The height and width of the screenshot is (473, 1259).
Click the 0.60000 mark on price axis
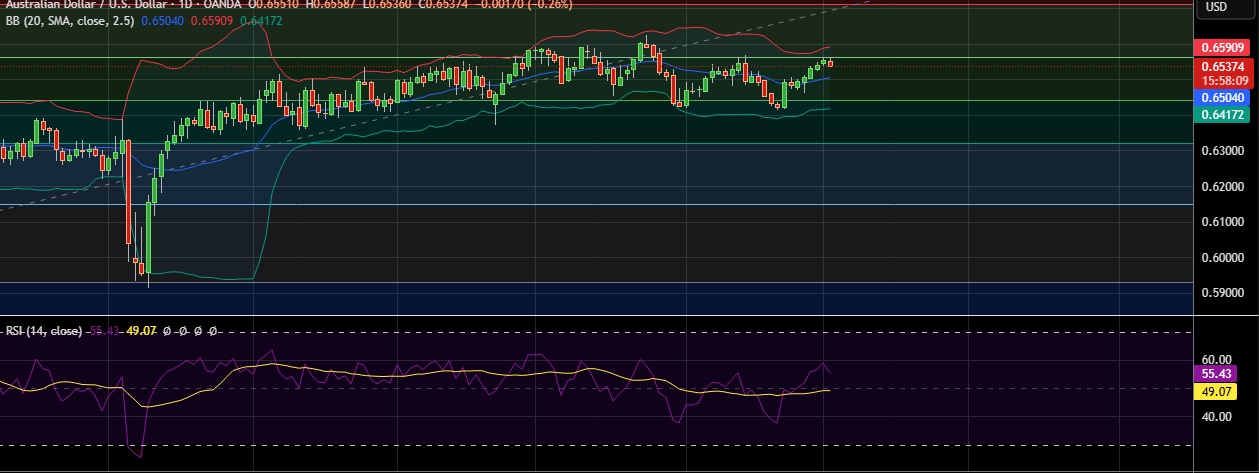pyautogui.click(x=1222, y=258)
